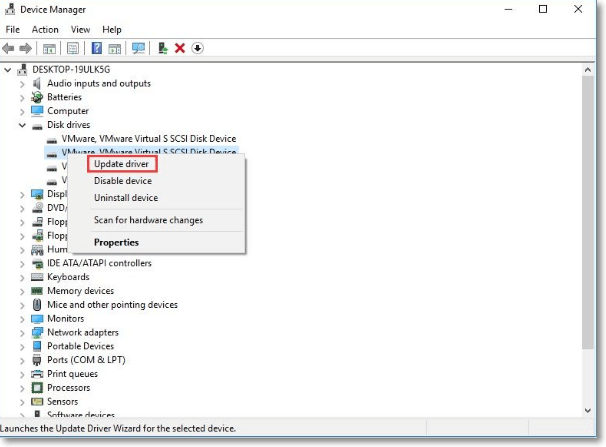The image size is (606, 447).
Task: Expand the Keyboards chevron
Action: coord(22,277)
